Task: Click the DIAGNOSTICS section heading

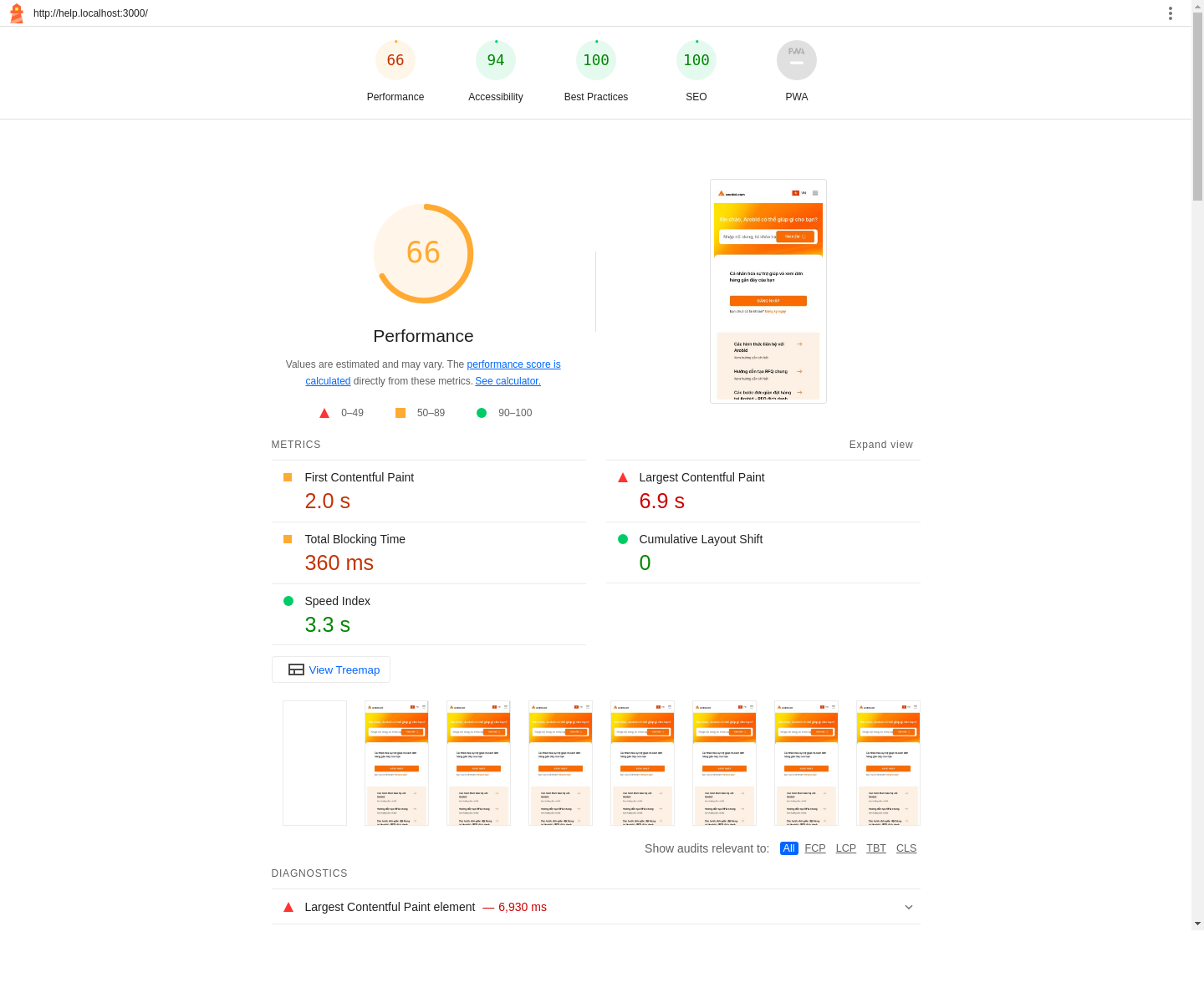Action: pos(309,873)
